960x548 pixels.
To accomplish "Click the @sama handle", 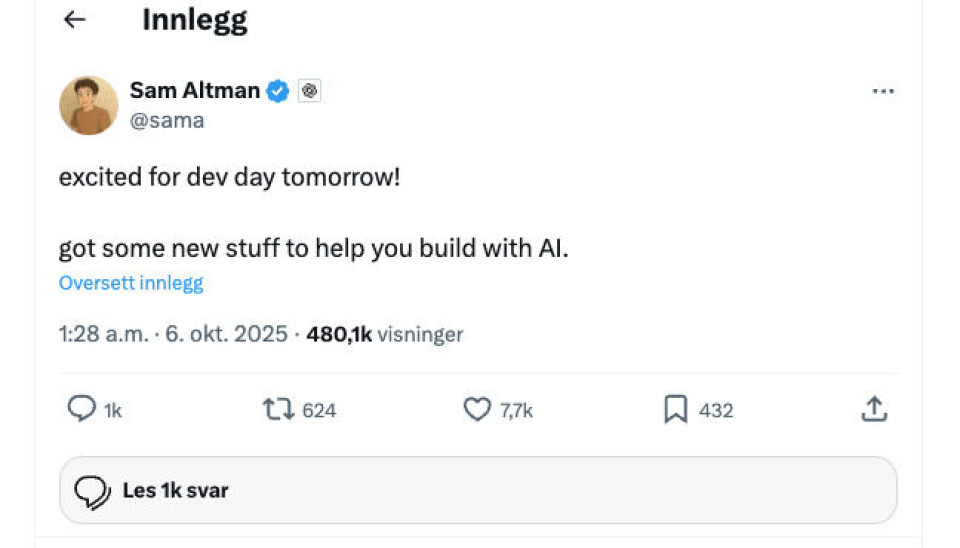I will click(167, 121).
